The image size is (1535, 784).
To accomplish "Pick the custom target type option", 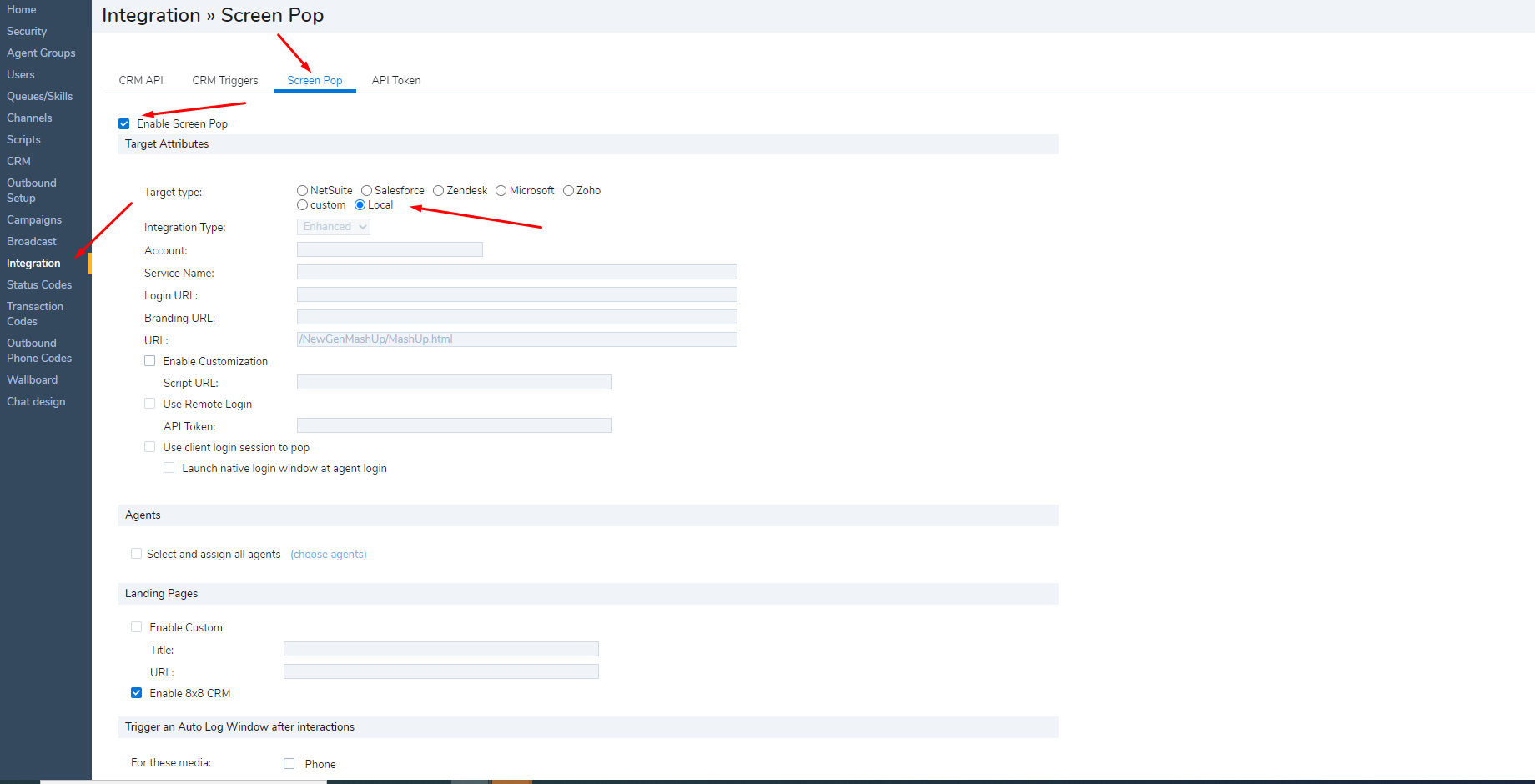I will (x=303, y=205).
